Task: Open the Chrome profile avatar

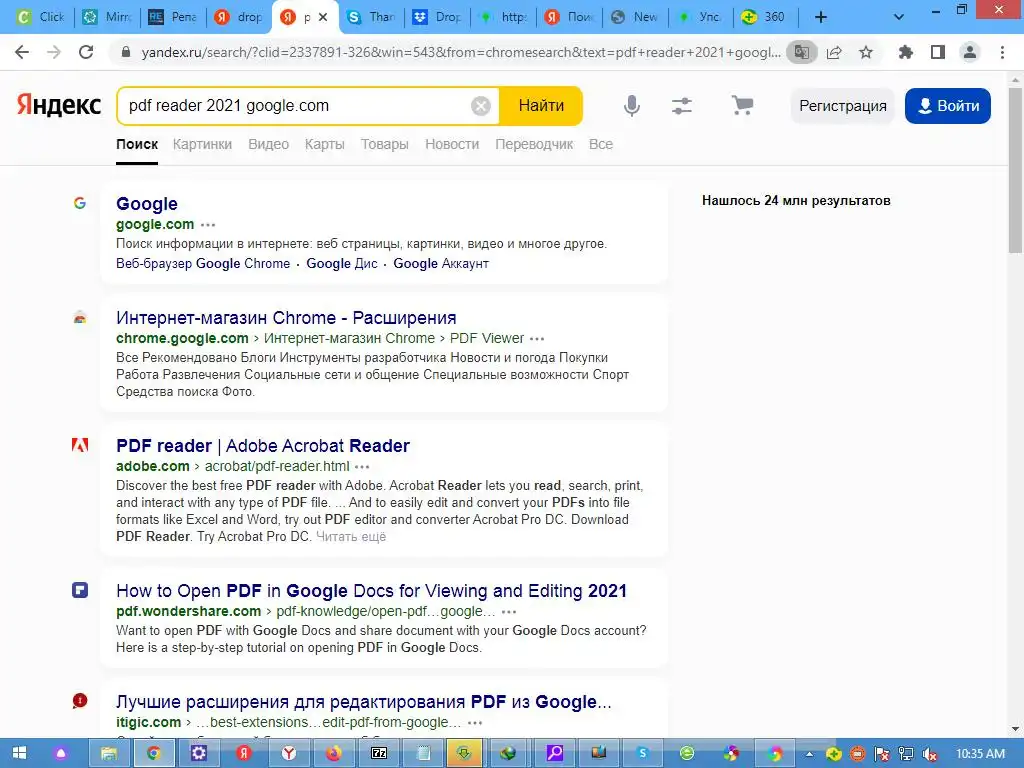Action: 970,52
